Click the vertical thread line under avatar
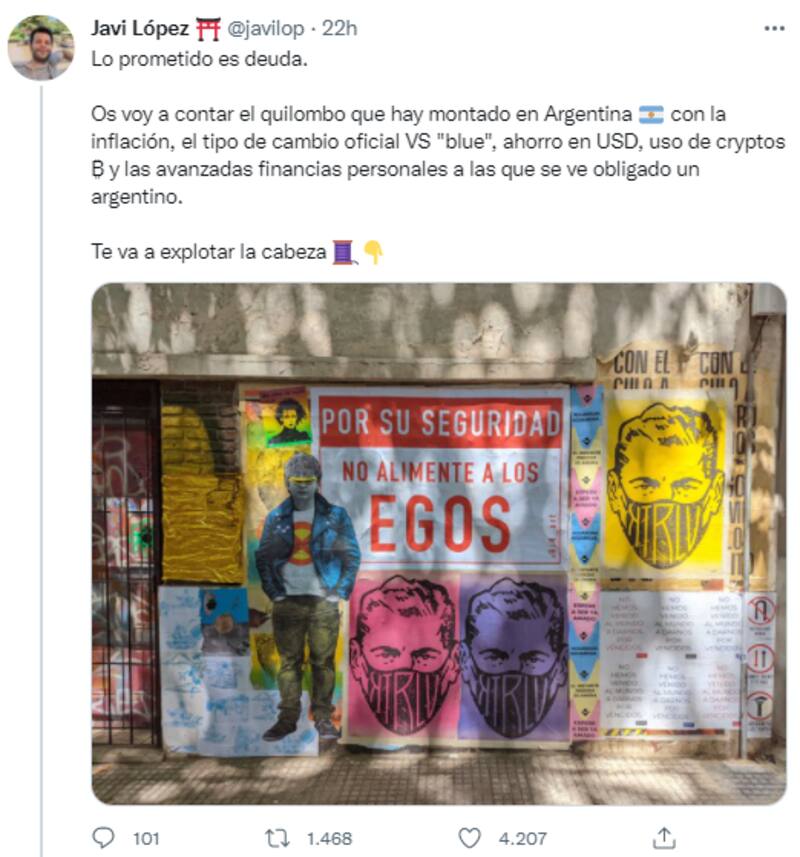The width and height of the screenshot is (800, 857). click(42, 470)
